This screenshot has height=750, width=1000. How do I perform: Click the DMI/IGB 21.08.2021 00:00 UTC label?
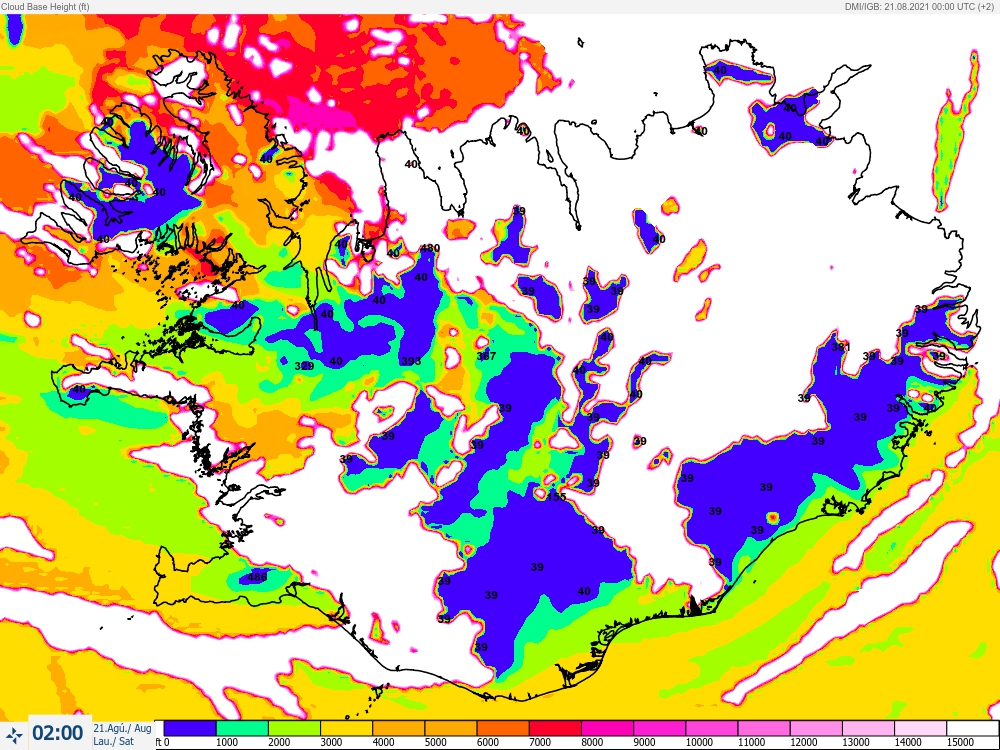point(920,6)
